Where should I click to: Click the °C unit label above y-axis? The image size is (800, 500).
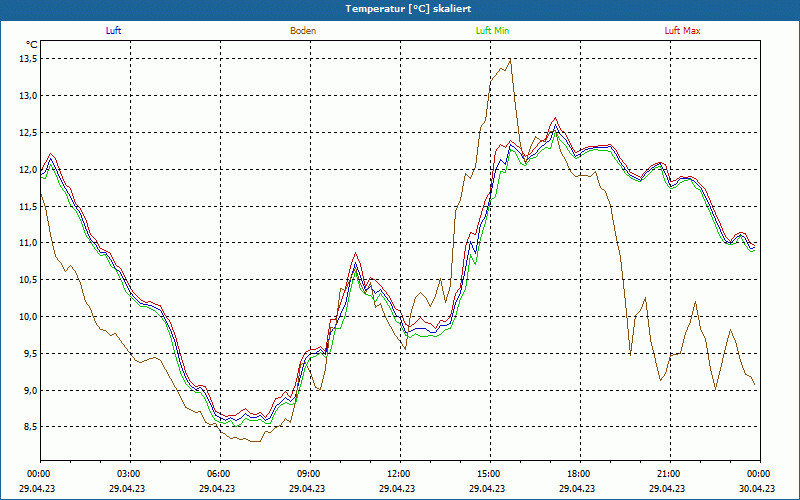pyautogui.click(x=32, y=44)
